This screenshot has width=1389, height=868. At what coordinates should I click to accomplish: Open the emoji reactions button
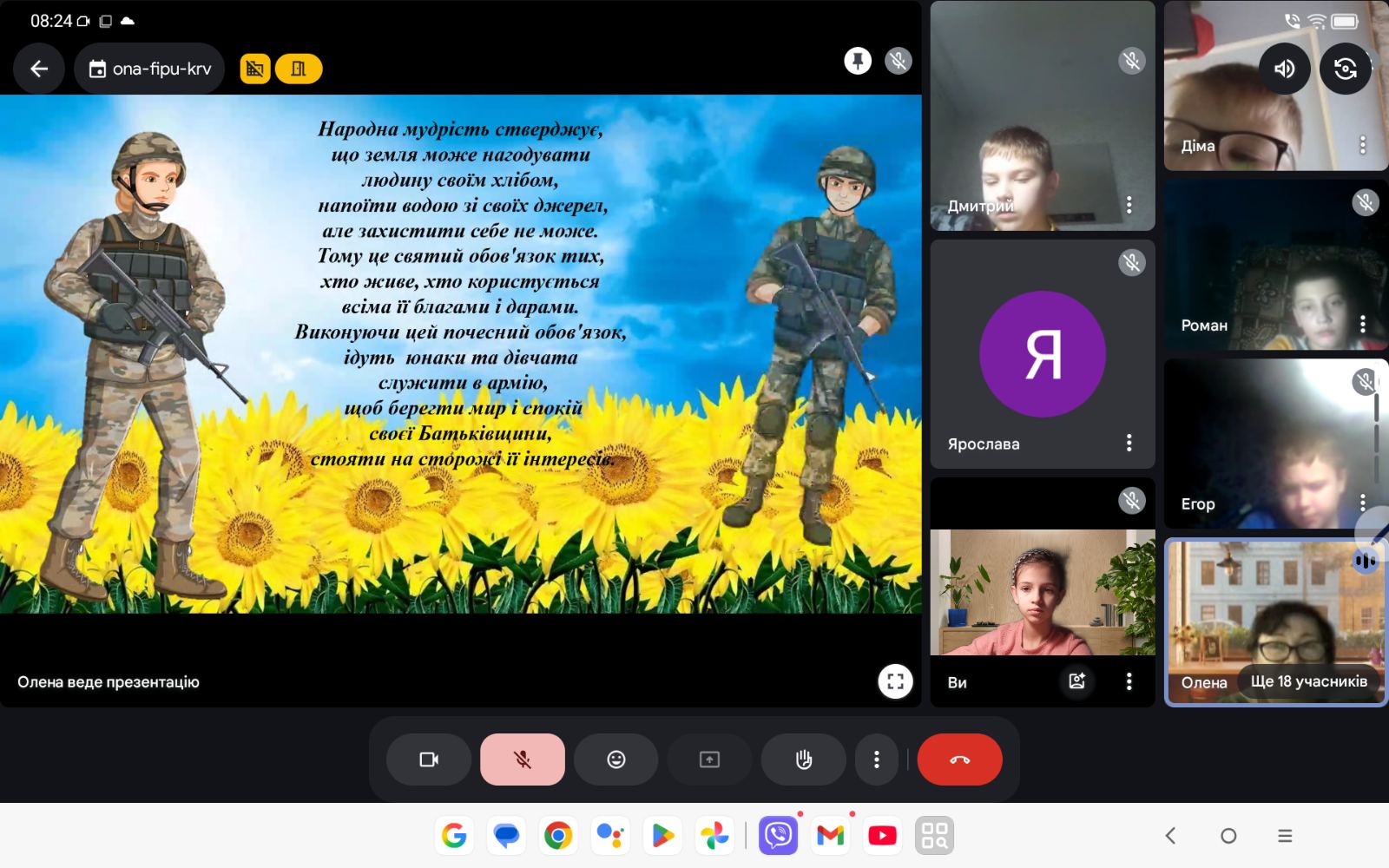pos(616,759)
